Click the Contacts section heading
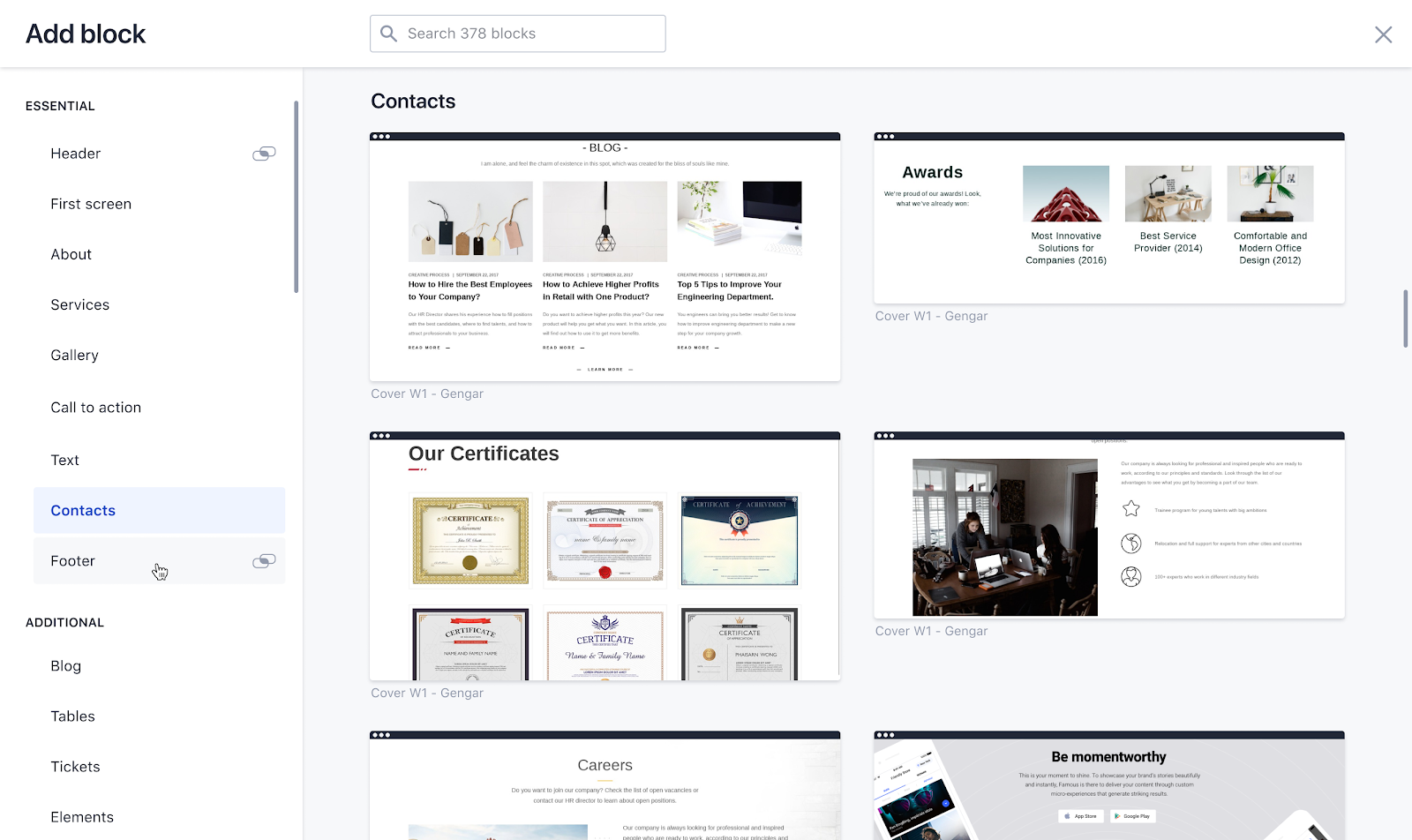Screen dimensions: 1412x840 [413, 101]
